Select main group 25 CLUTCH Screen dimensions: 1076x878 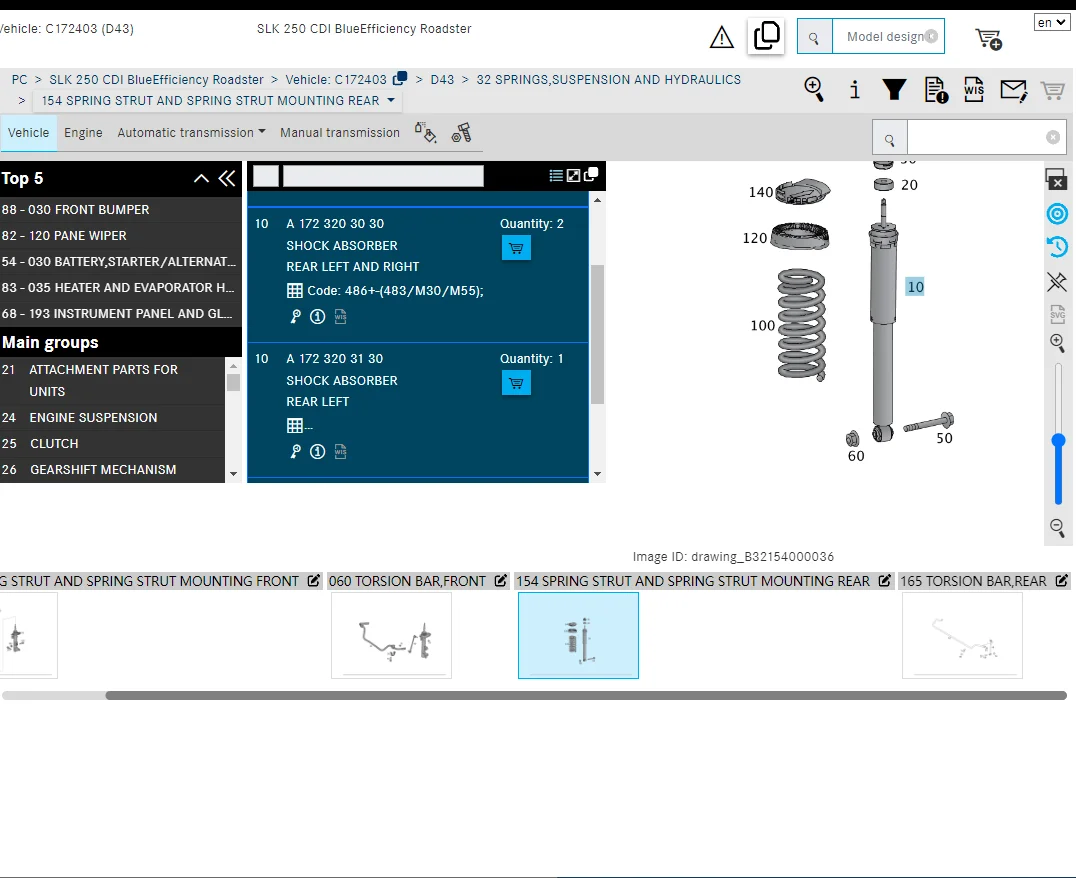[x=112, y=443]
